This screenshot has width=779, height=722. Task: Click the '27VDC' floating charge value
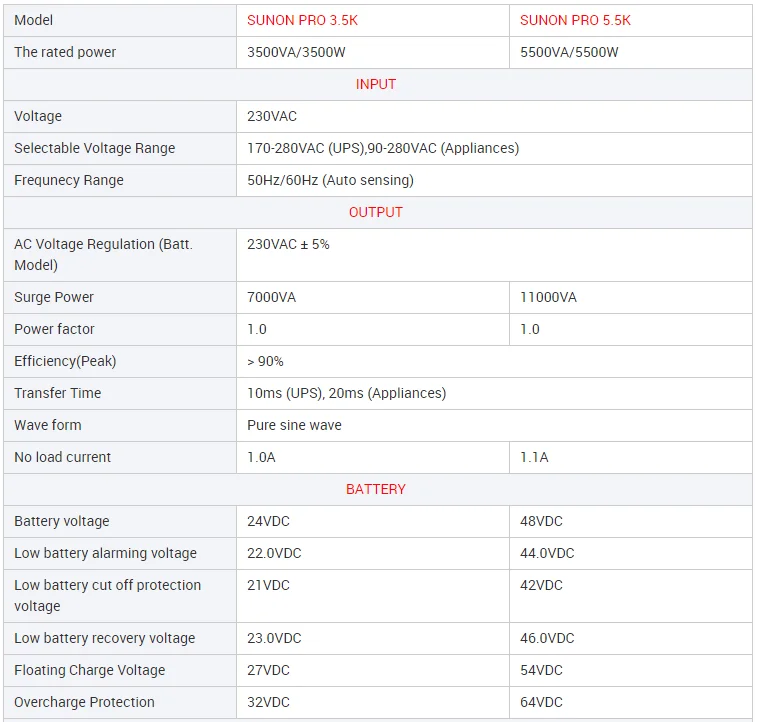(268, 670)
